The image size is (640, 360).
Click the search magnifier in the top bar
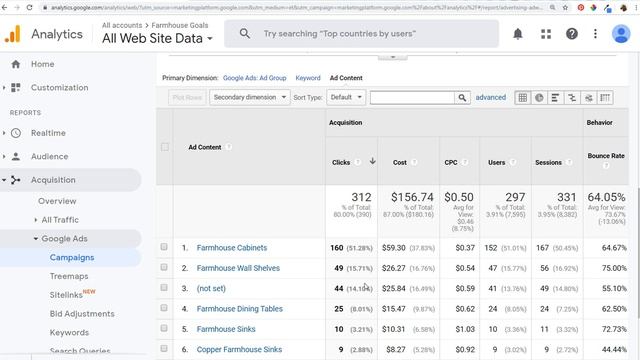pyautogui.click(x=244, y=33)
